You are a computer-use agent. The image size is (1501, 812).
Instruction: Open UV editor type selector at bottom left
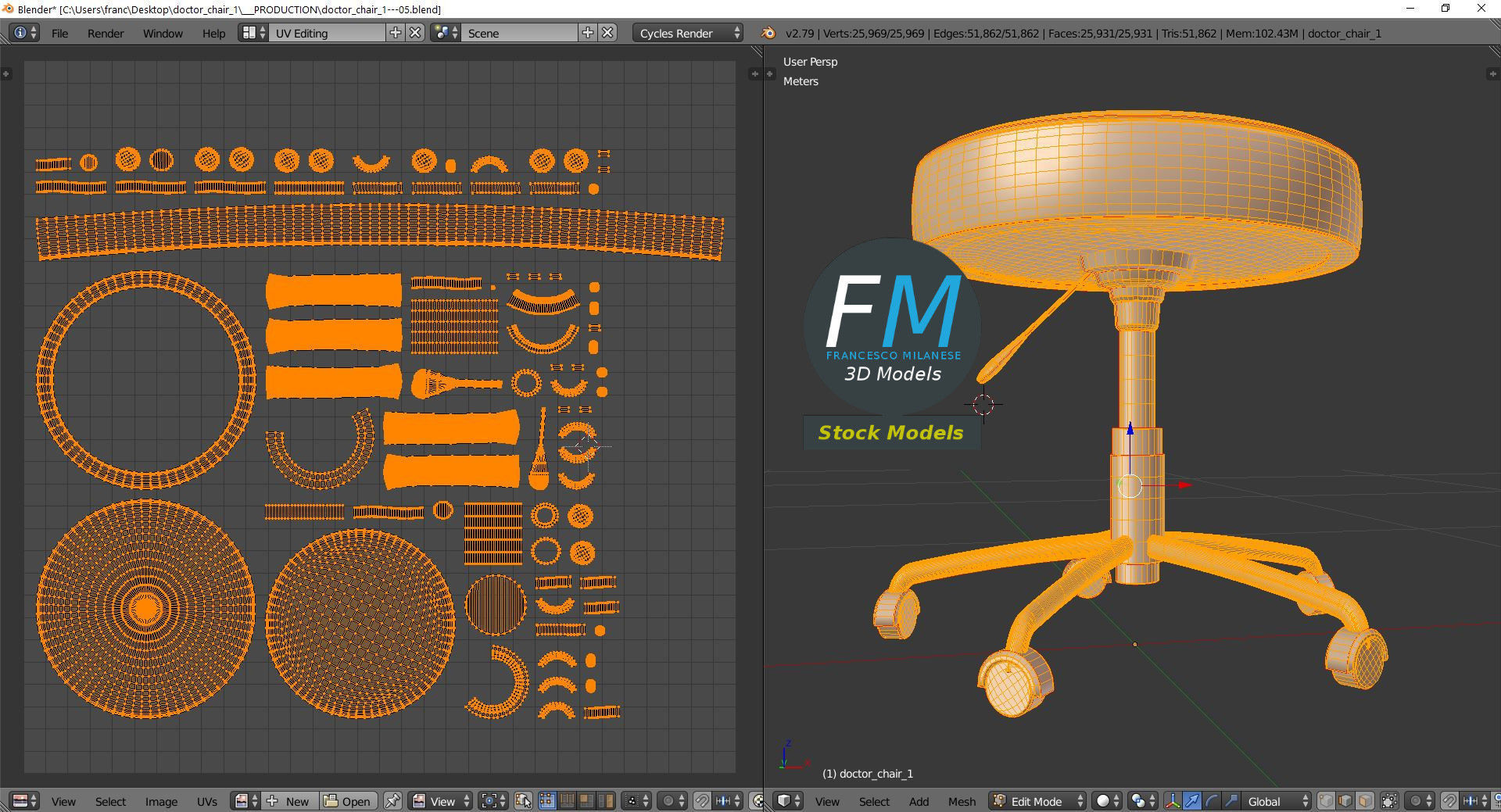tap(24, 801)
